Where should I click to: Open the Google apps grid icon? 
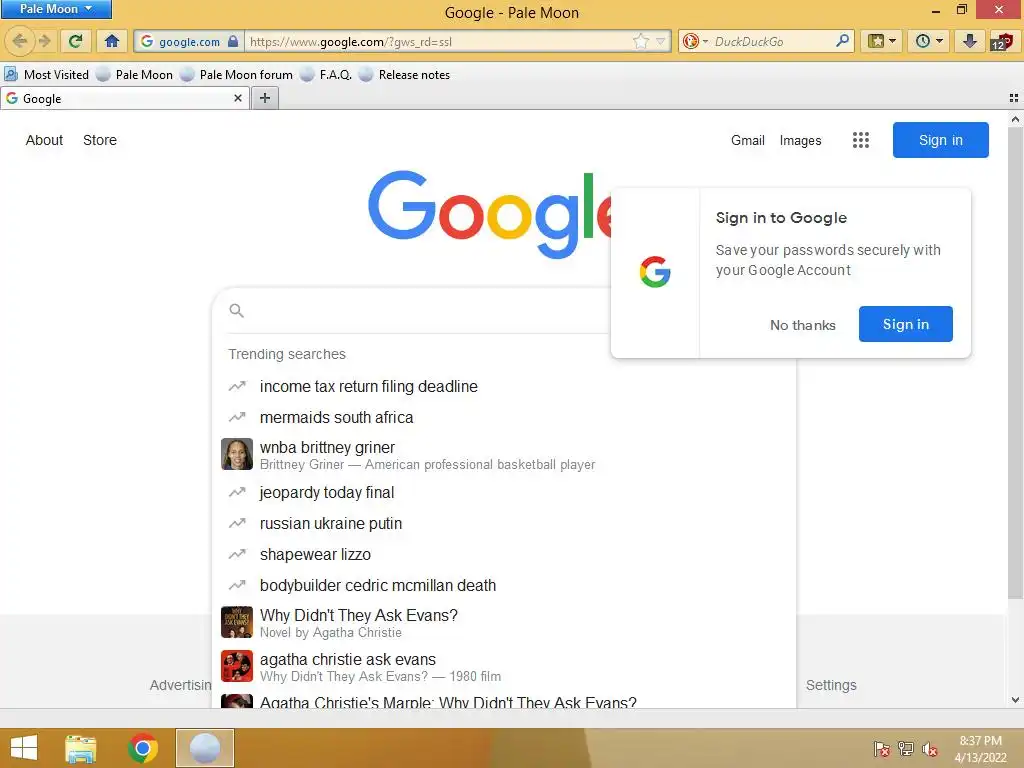coord(861,140)
